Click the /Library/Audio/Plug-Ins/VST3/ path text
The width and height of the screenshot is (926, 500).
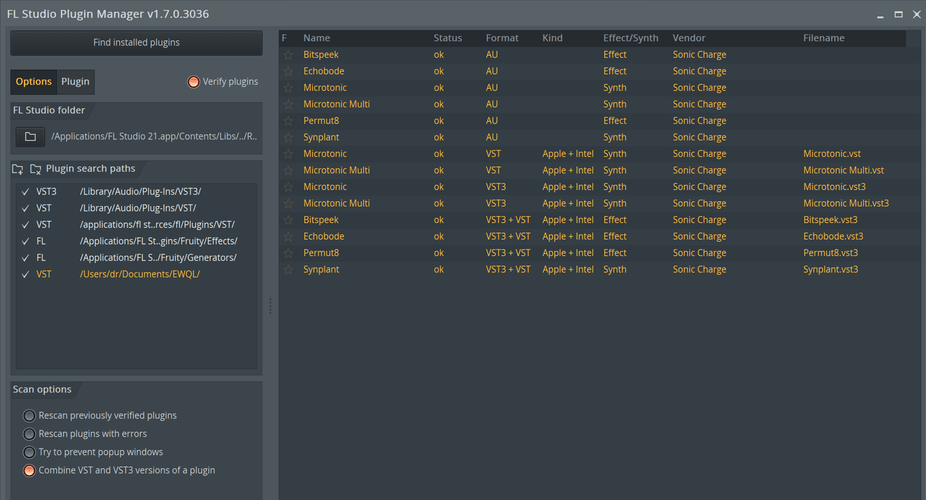tap(141, 192)
